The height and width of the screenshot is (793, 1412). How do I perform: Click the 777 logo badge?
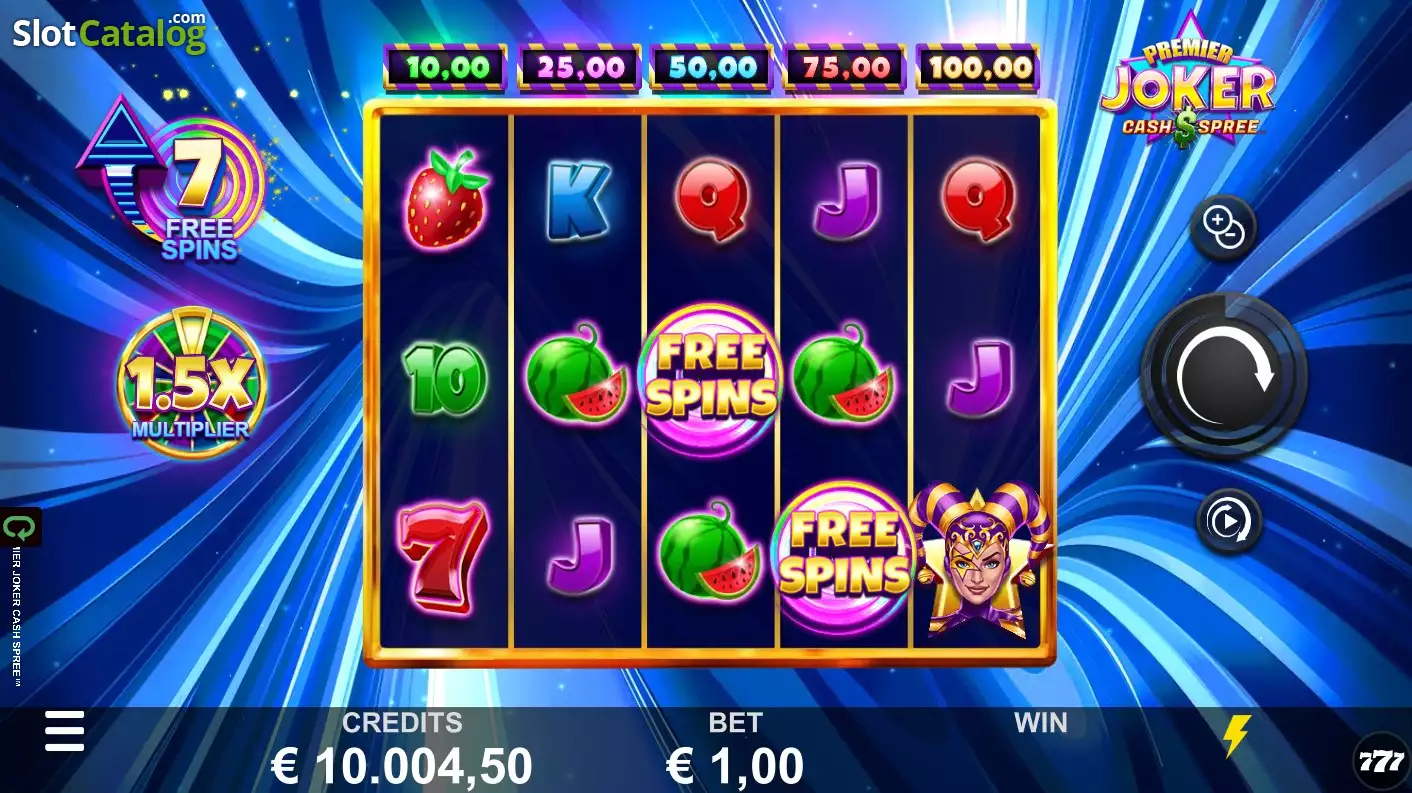pos(1380,762)
